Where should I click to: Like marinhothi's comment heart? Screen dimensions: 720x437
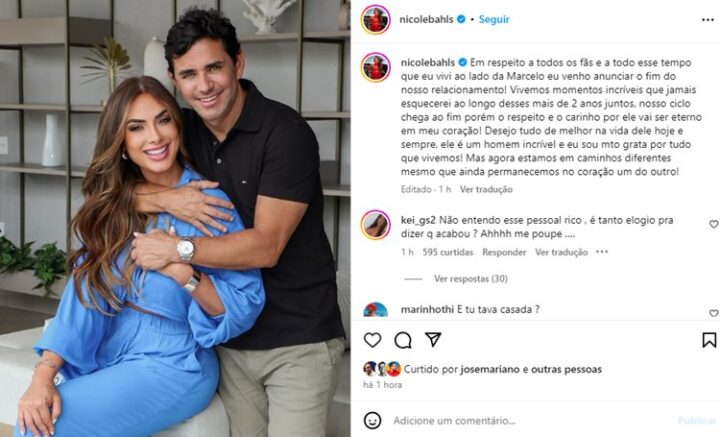tap(714, 313)
